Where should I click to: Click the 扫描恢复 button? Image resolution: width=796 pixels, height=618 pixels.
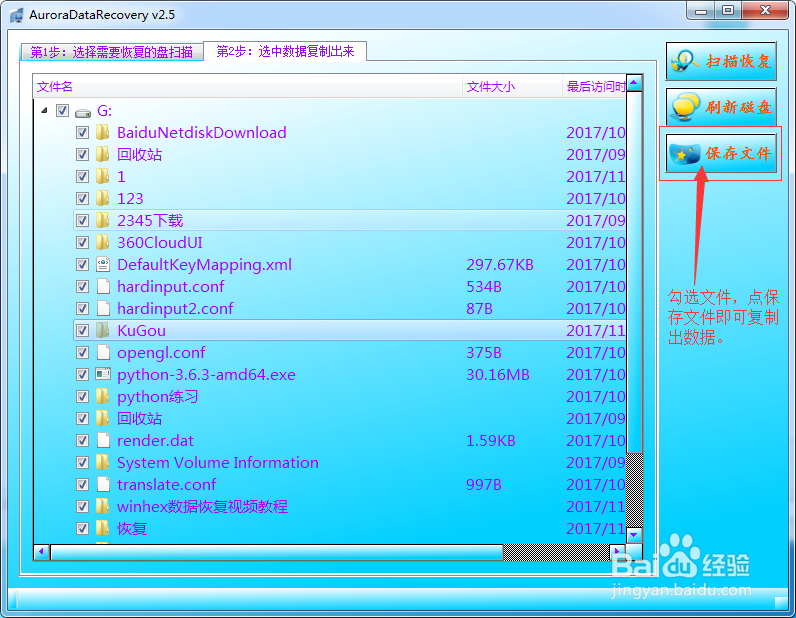[721, 61]
